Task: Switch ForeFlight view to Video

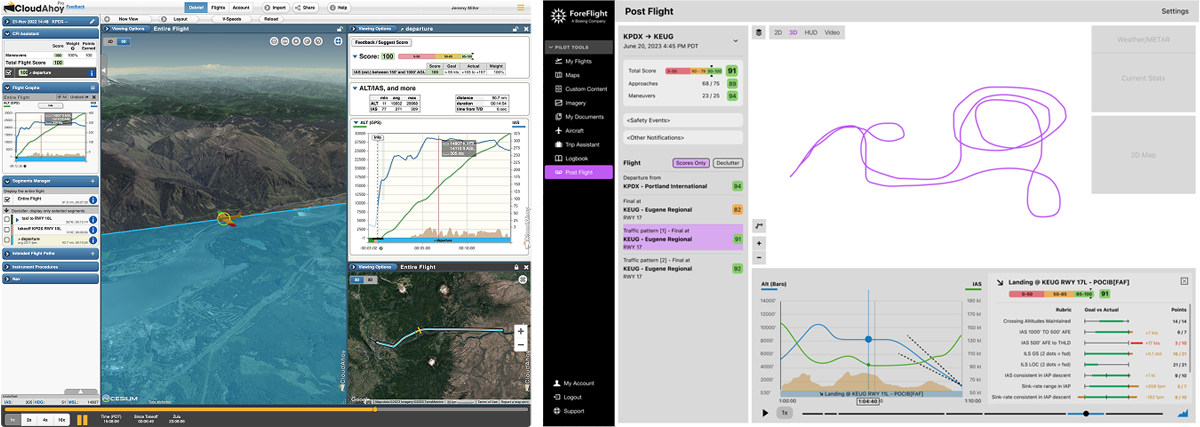Action: click(832, 33)
